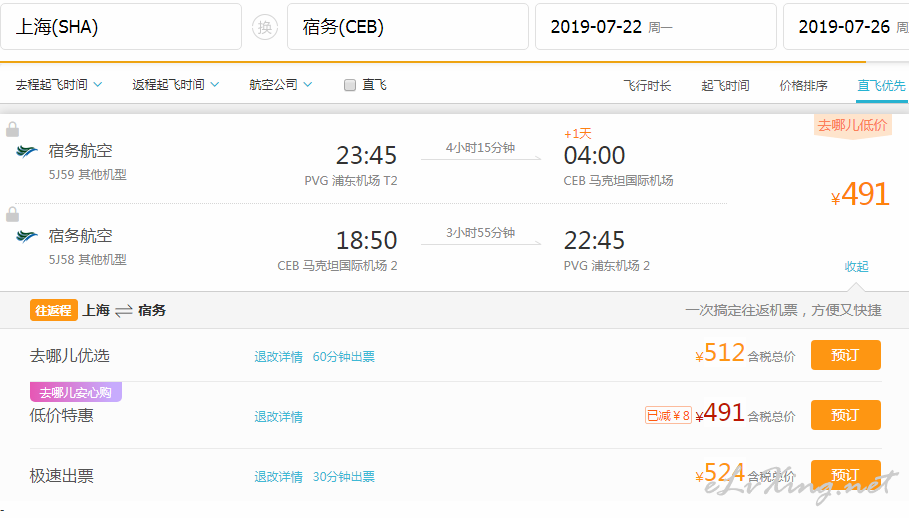The height and width of the screenshot is (518, 909).
Task: Expand the 去程起飞时间 filter dropdown
Action: 59,85
